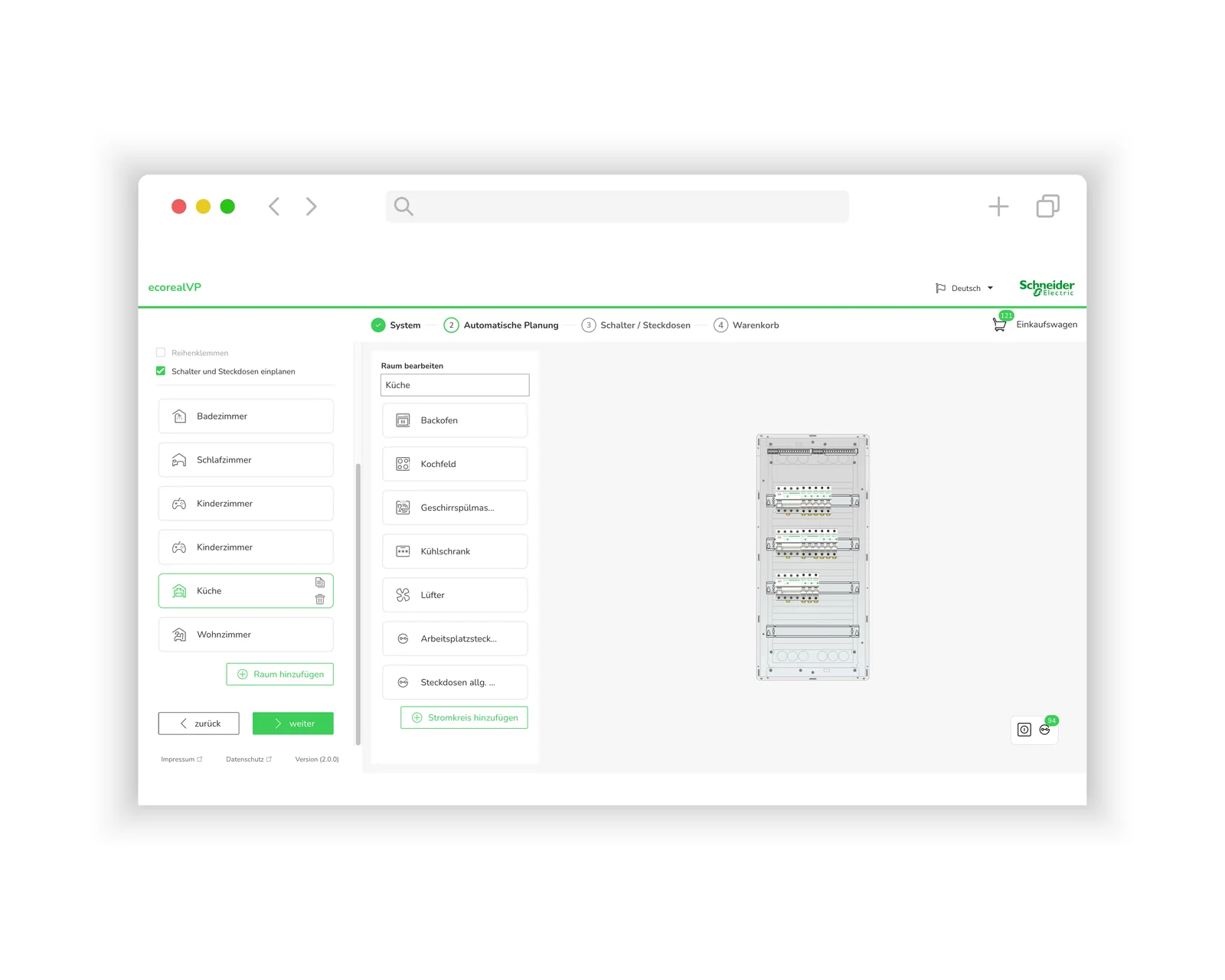Show all tabs with overlapping squares icon
The height and width of the screenshot is (980, 1225).
pos(1048,207)
